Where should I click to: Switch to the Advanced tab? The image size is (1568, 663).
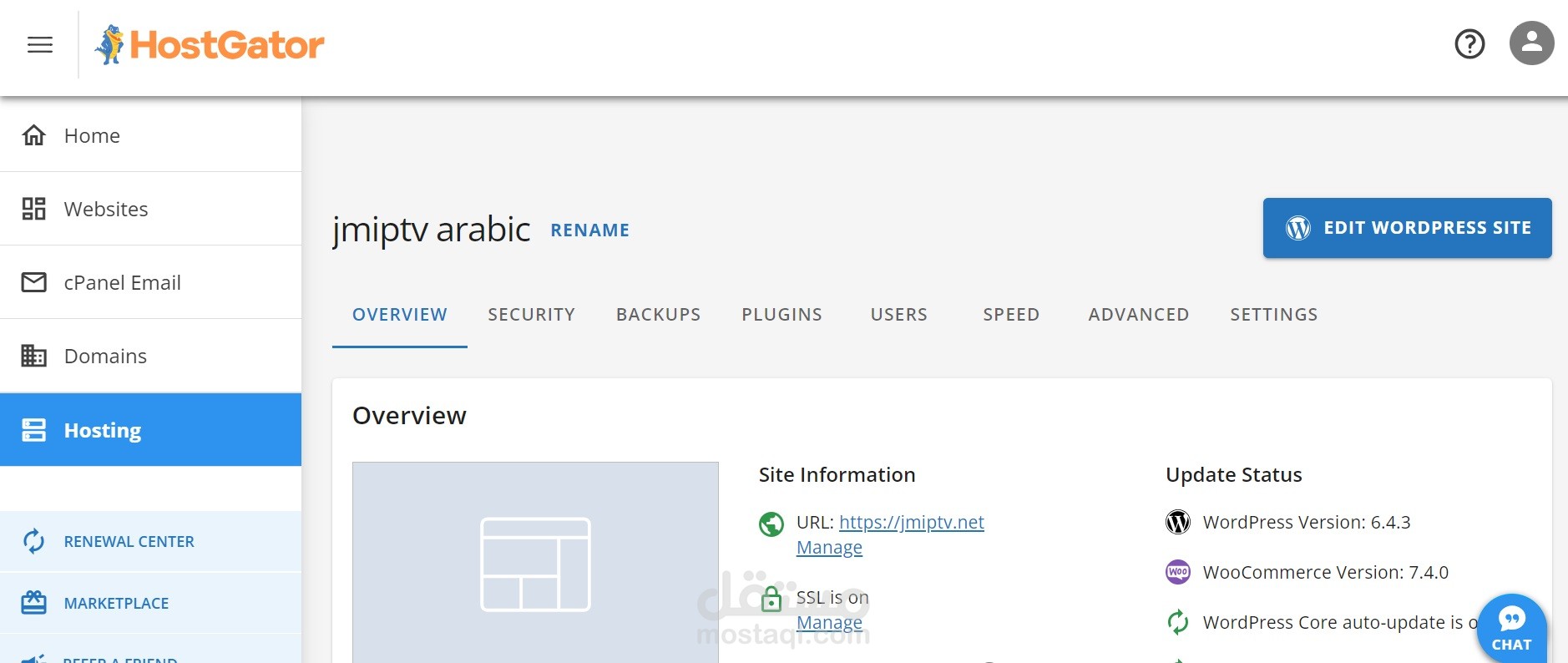pyautogui.click(x=1139, y=315)
